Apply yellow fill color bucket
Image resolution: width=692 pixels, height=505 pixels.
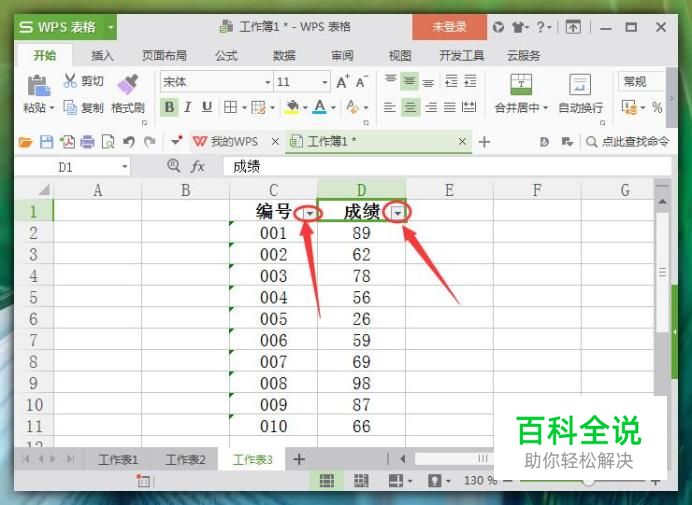292,107
